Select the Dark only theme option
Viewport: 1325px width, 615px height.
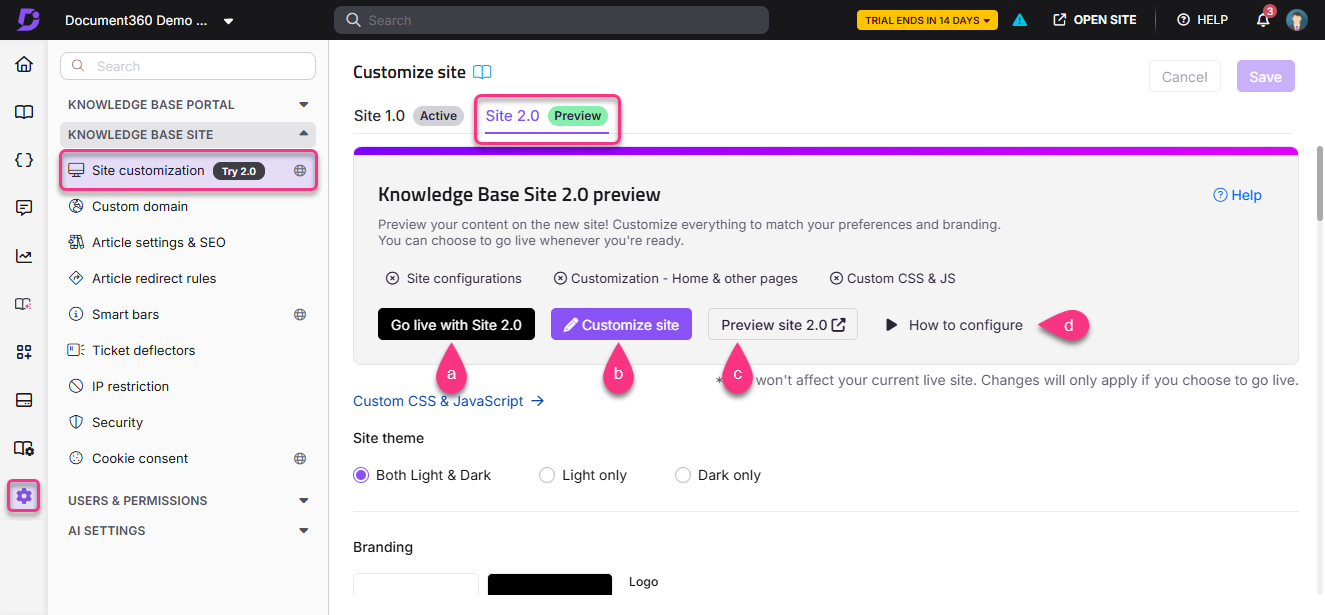pos(683,475)
